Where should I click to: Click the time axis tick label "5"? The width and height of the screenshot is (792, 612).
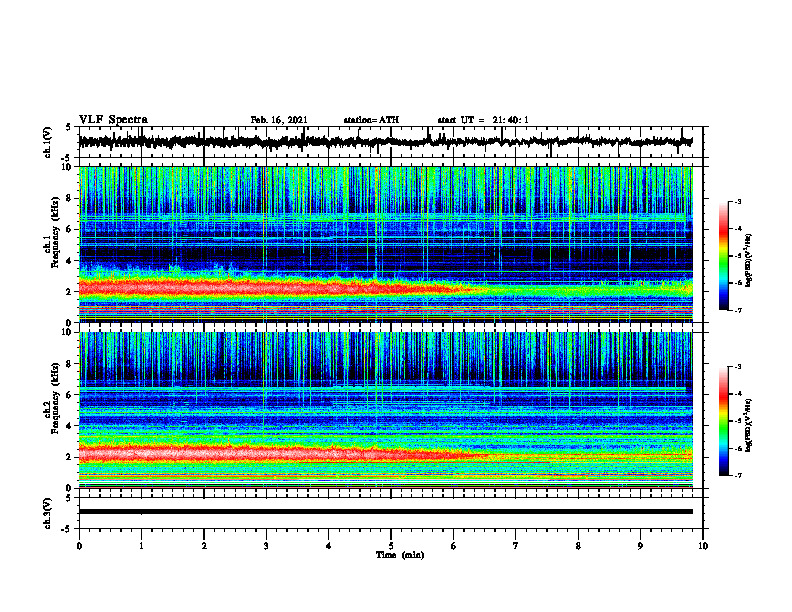pos(391,546)
